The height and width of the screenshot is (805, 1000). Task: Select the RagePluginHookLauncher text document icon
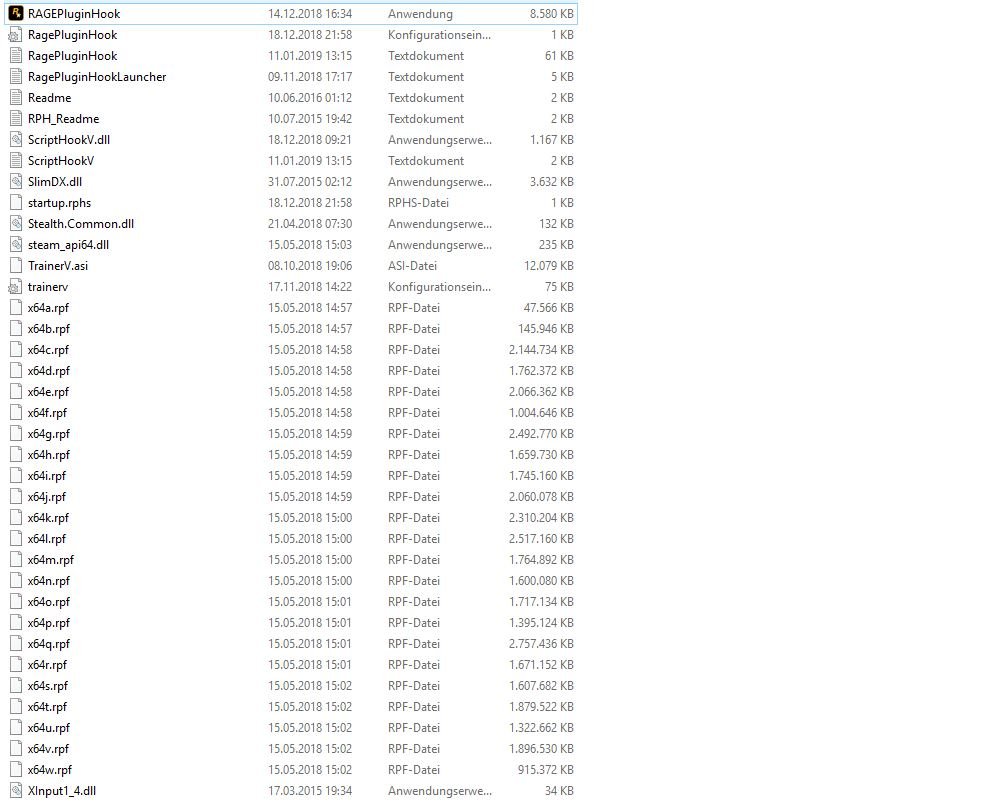tap(16, 77)
